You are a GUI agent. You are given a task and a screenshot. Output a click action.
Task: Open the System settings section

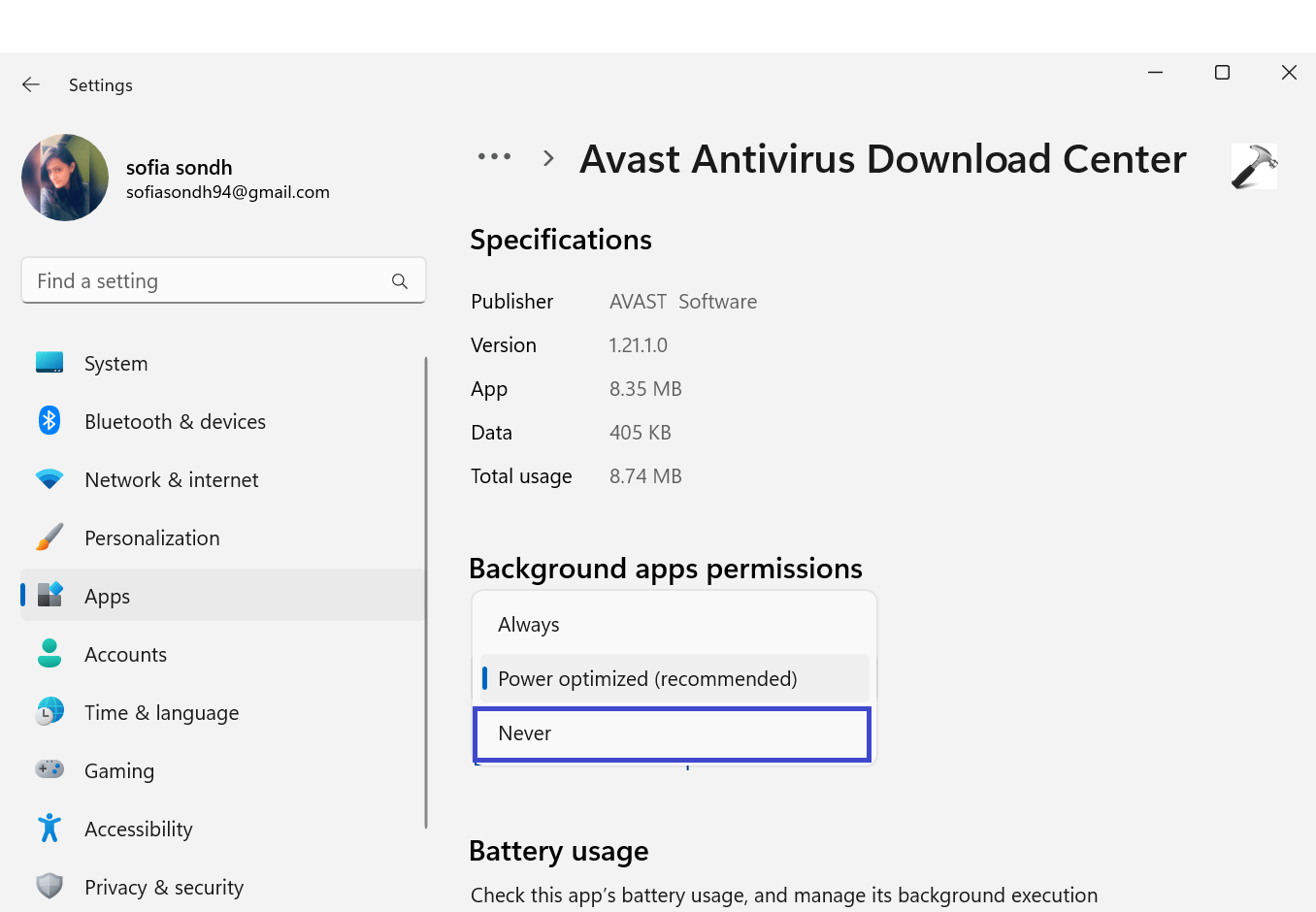pos(49,362)
